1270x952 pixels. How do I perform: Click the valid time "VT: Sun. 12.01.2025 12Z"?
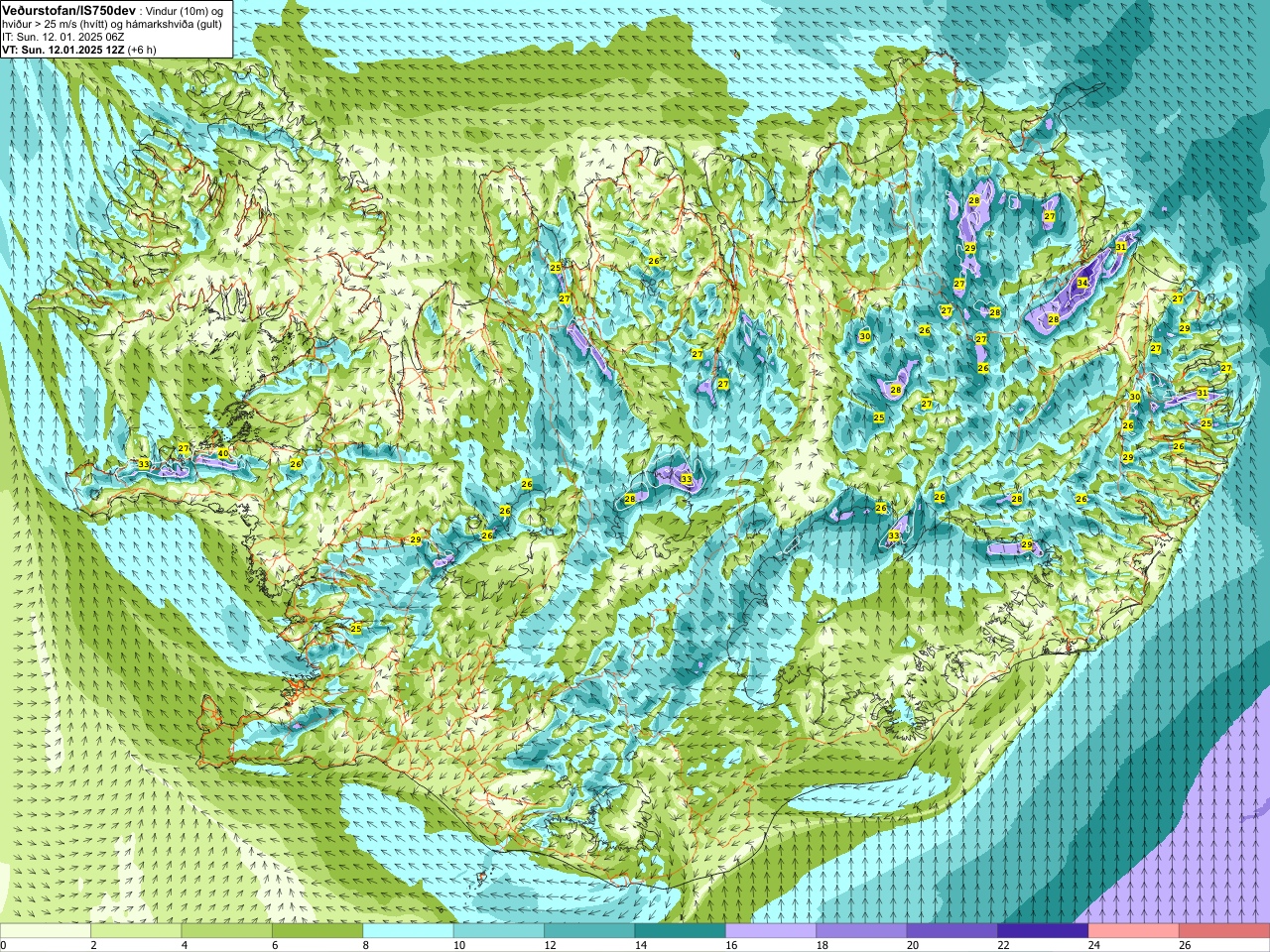point(63,50)
